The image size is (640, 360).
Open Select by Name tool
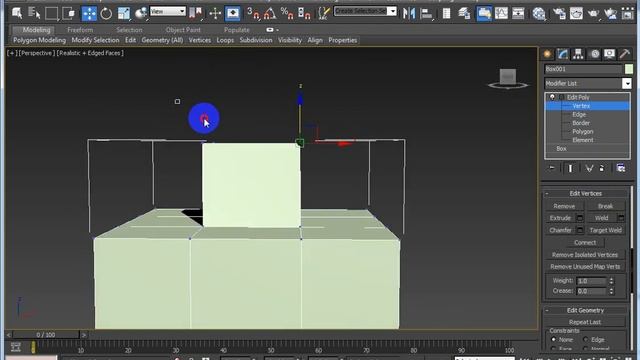tap(34, 13)
